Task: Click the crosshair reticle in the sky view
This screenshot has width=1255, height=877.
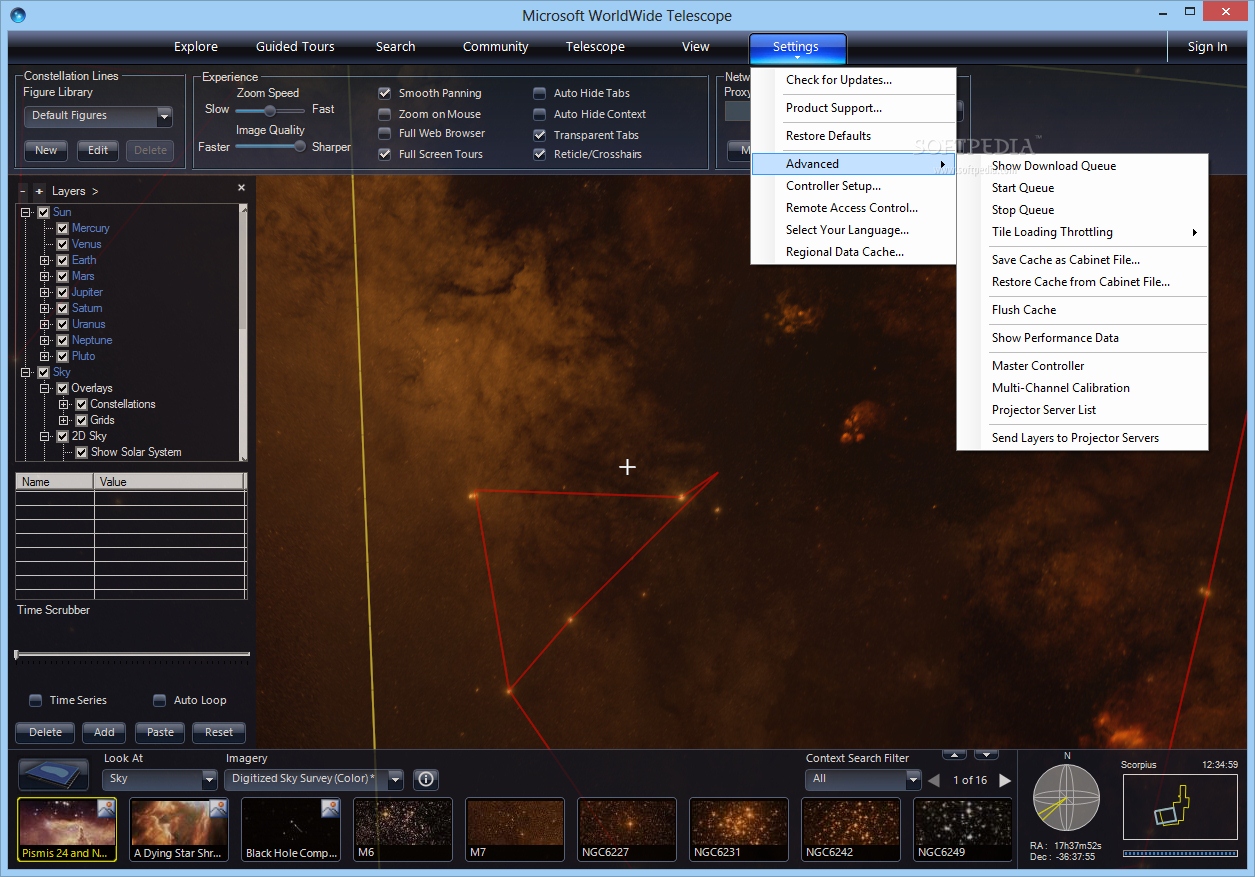Action: (627, 467)
